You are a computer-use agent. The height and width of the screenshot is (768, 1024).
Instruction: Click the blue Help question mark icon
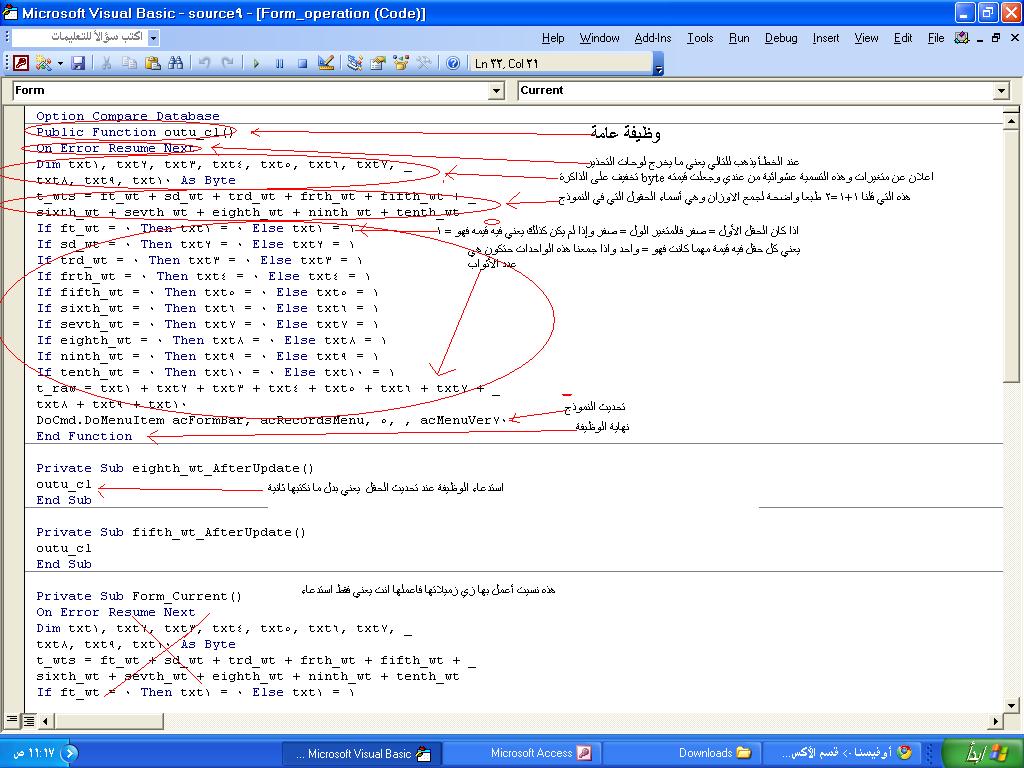tap(453, 63)
